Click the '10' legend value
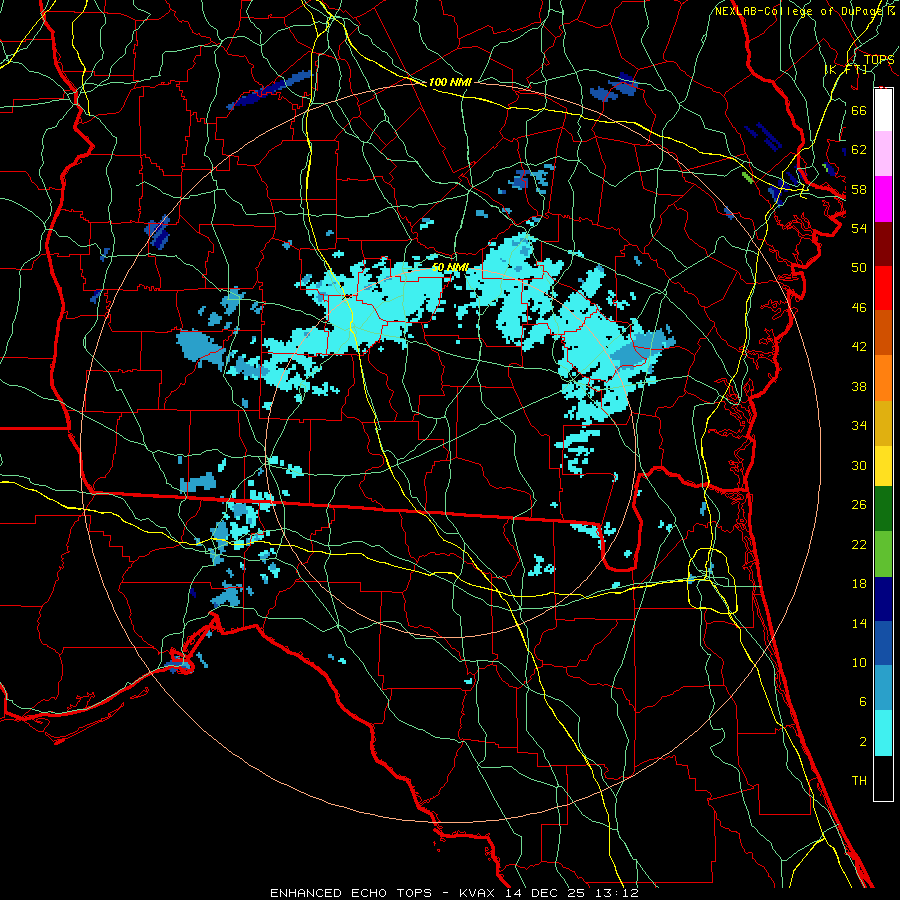 coord(859,663)
